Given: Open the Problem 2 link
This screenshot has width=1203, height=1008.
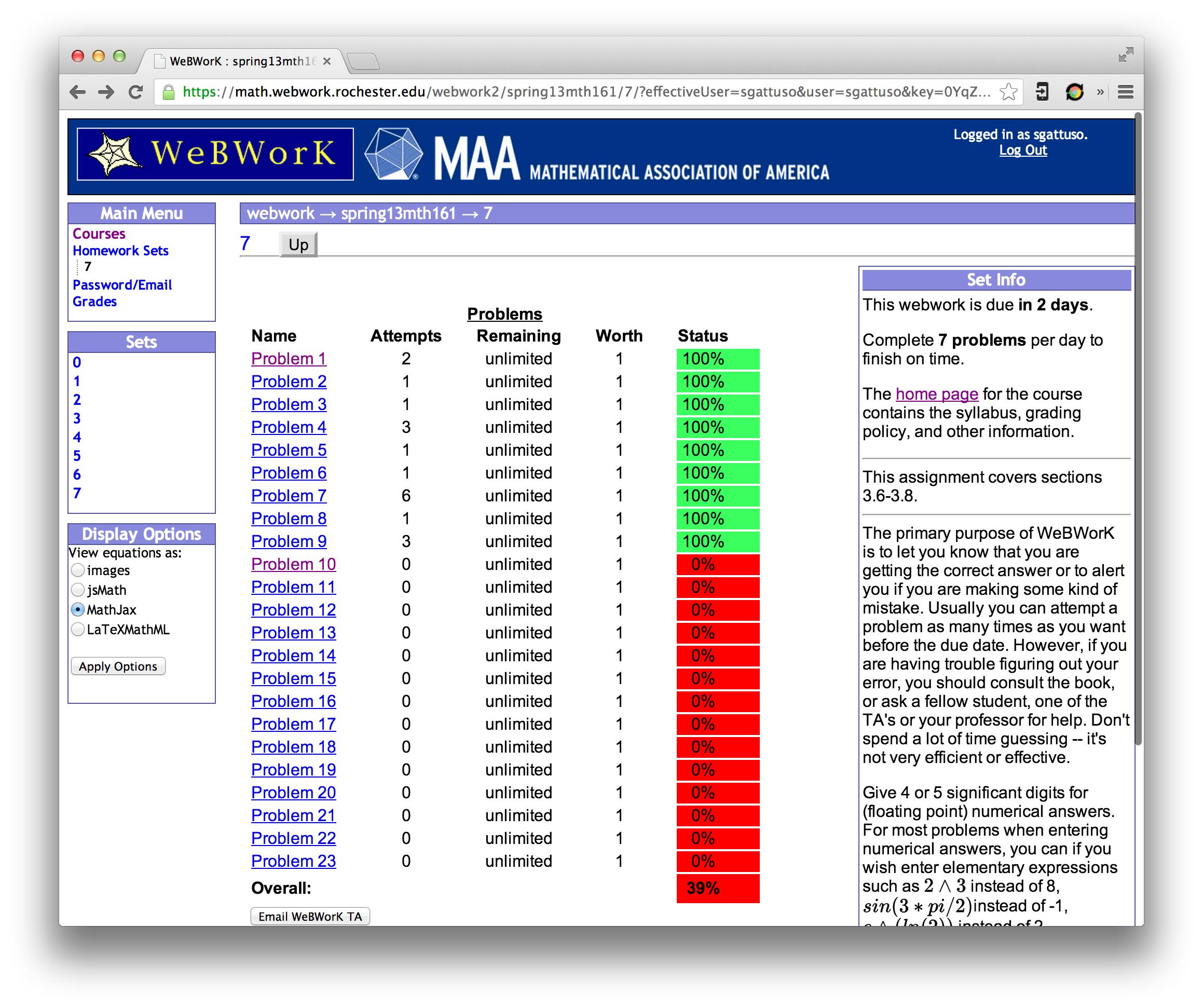Looking at the screenshot, I should tap(289, 382).
